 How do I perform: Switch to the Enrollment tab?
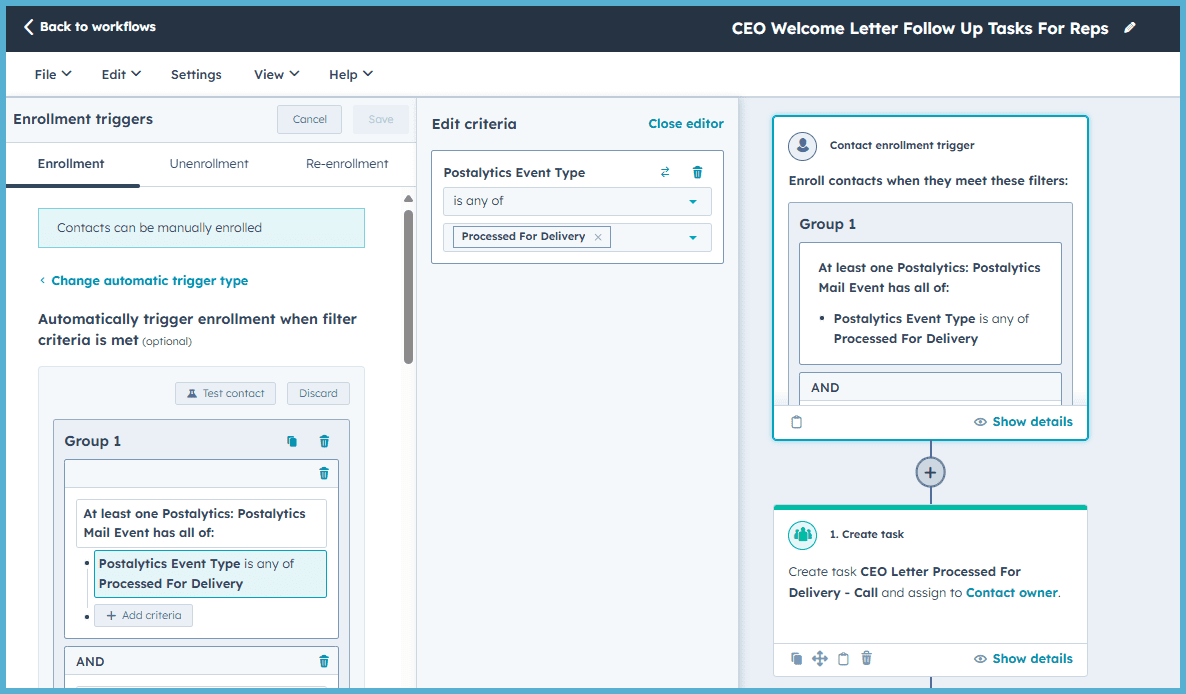(71, 163)
